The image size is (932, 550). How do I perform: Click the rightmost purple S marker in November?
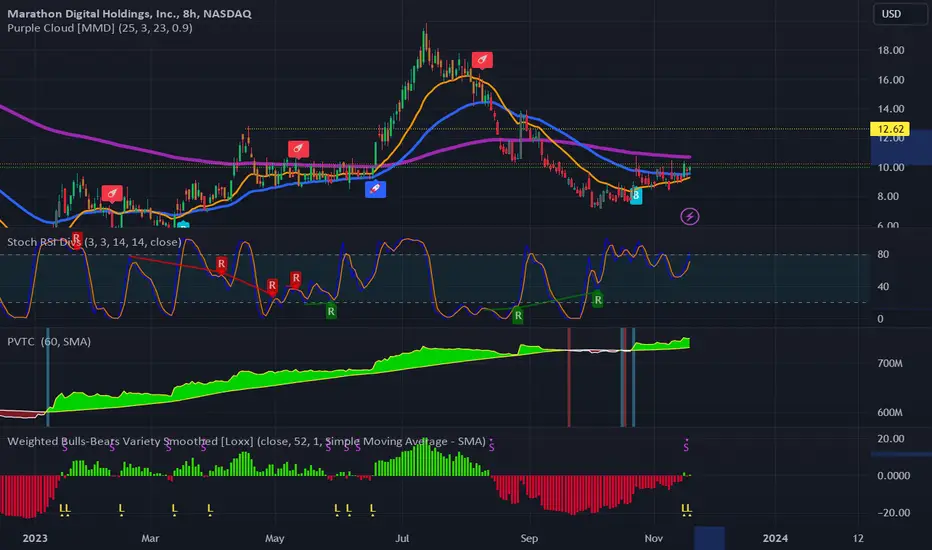pos(686,446)
